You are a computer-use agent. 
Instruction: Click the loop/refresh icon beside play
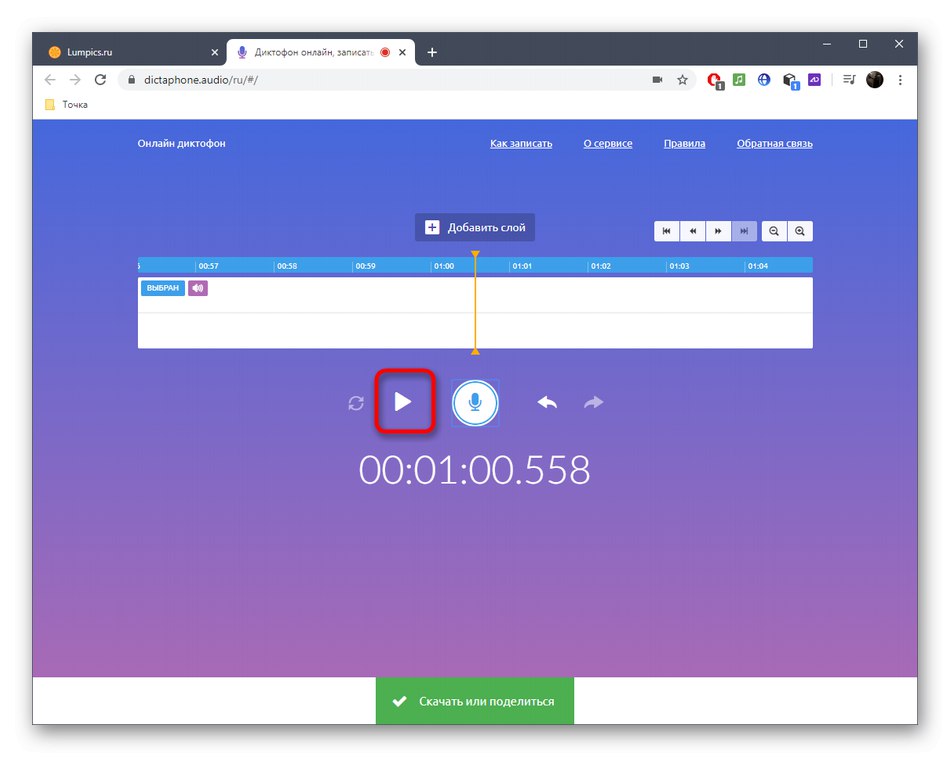pyautogui.click(x=356, y=403)
